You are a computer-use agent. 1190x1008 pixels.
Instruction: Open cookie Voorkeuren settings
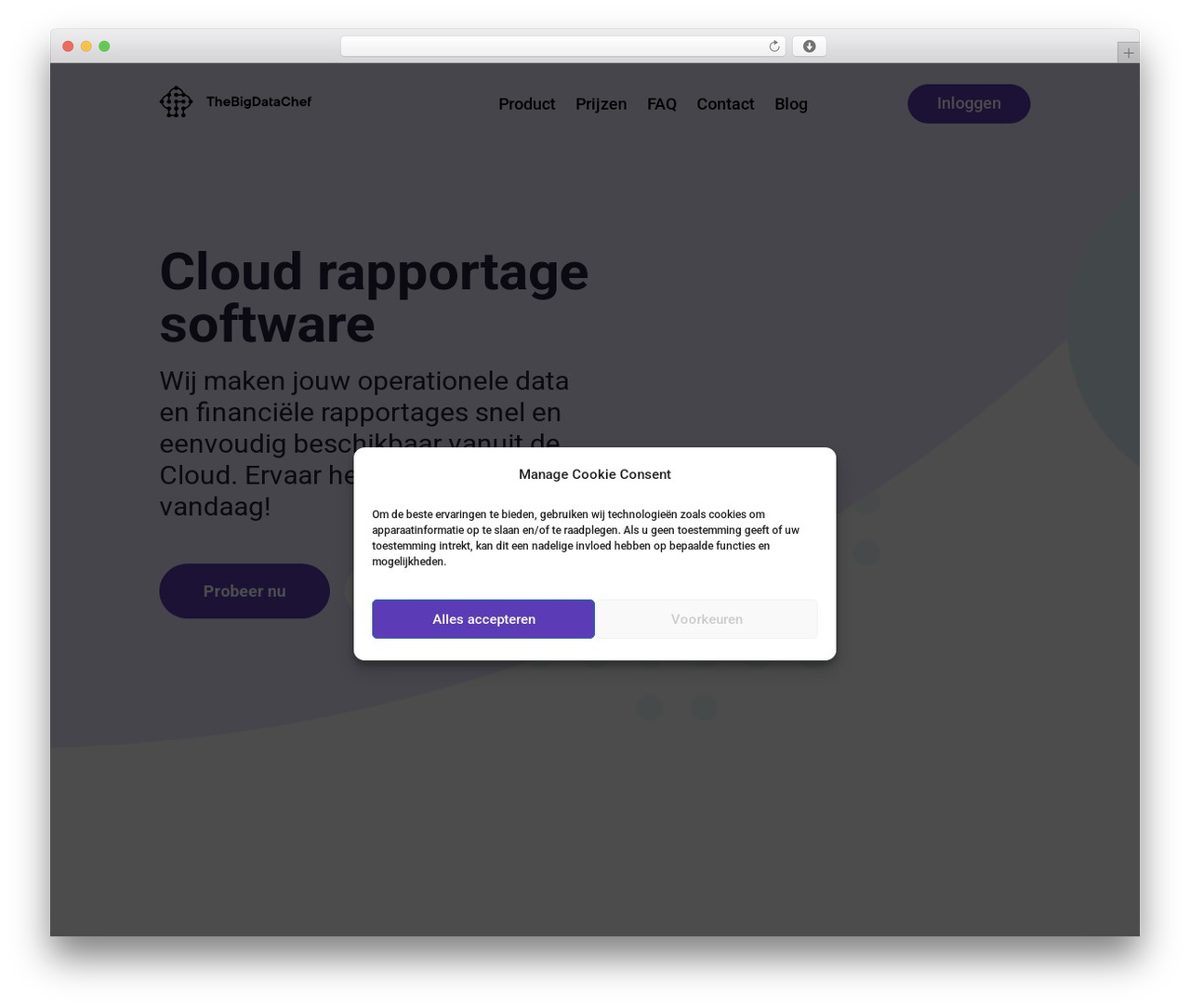[x=707, y=619]
